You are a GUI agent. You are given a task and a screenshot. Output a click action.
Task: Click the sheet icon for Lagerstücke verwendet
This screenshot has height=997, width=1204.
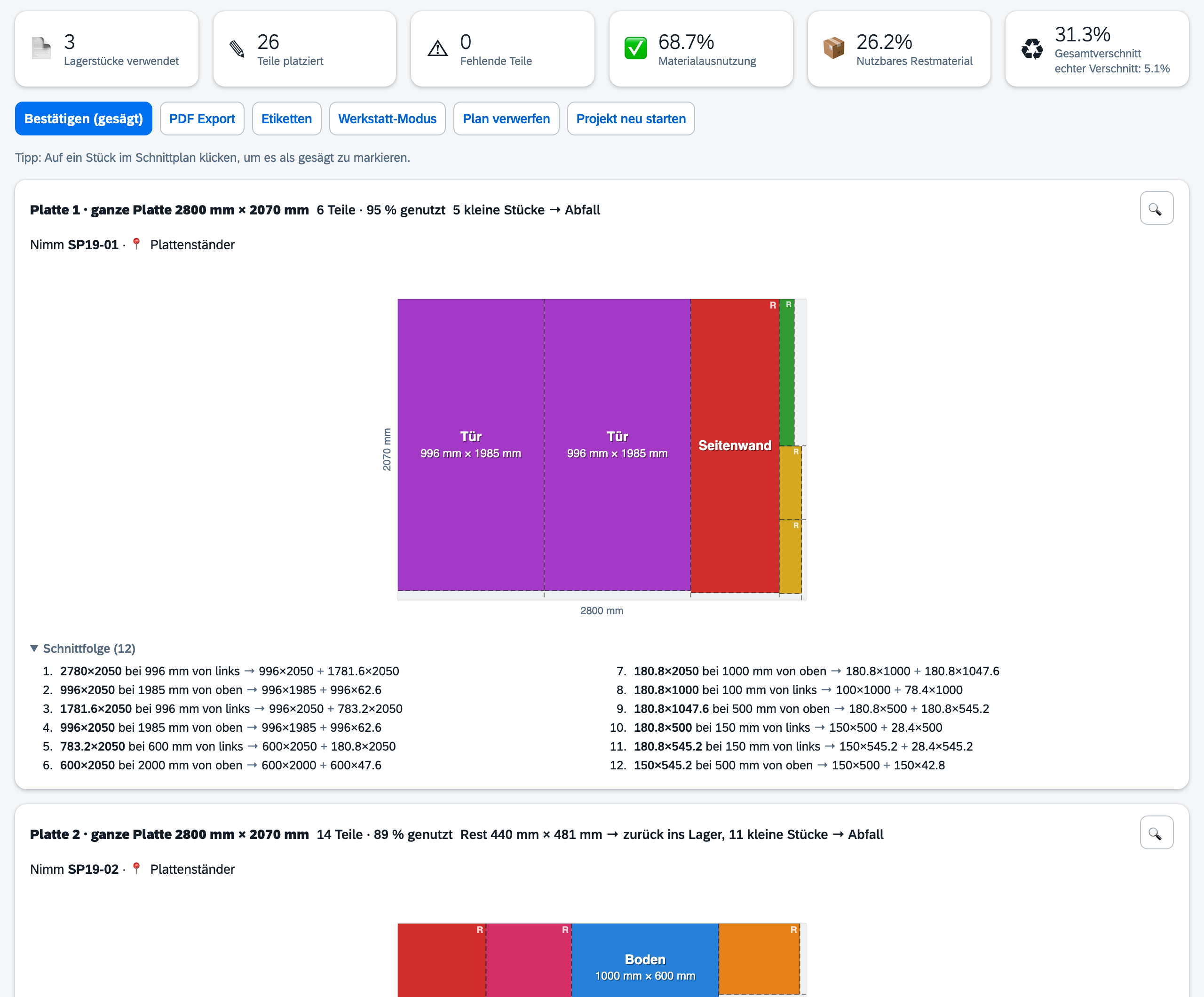pyautogui.click(x=41, y=48)
